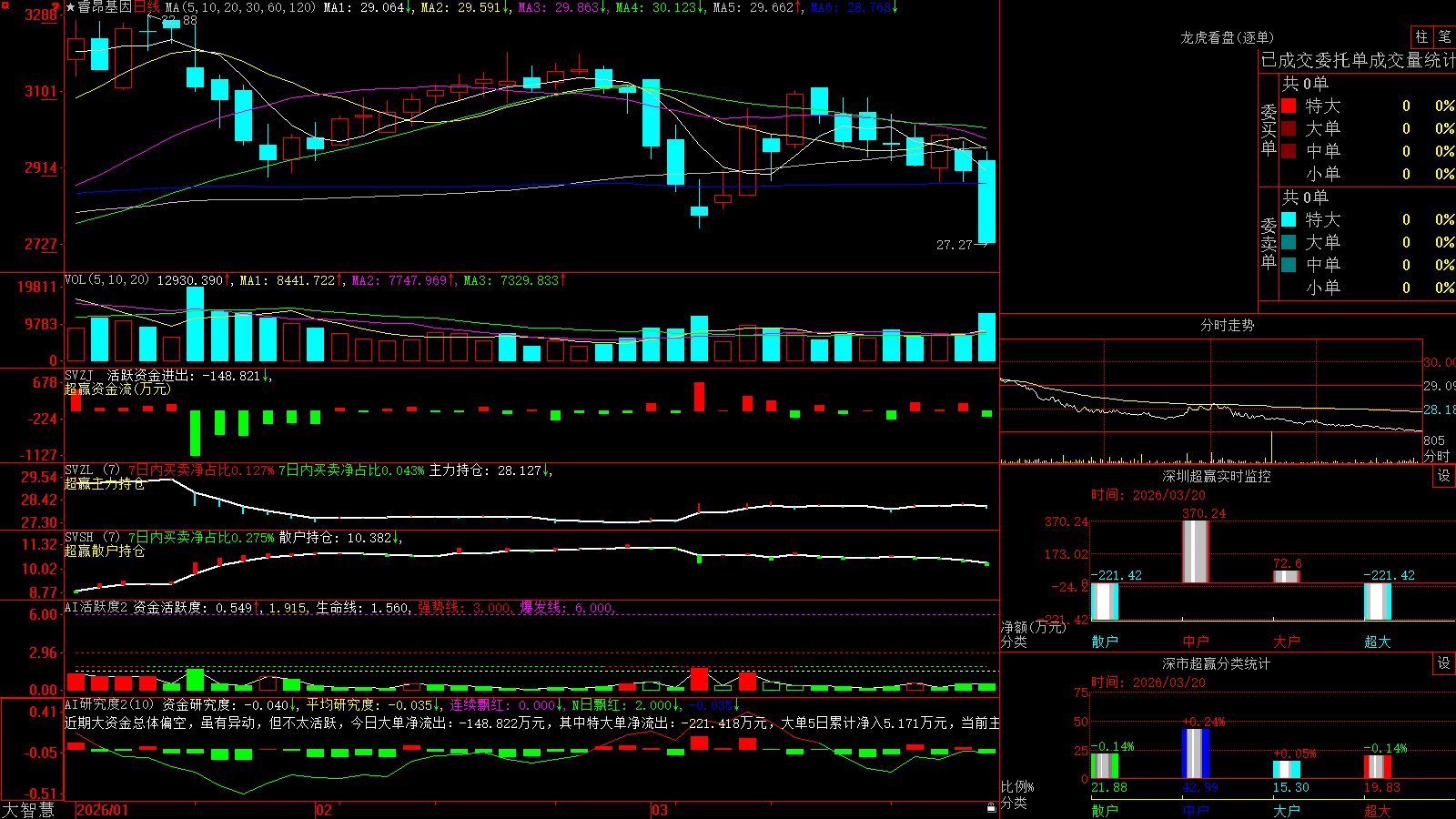This screenshot has height=819, width=1456.
Task: Click the 散户 -221.42 bar in real-time monitor
Action: [x=1105, y=602]
